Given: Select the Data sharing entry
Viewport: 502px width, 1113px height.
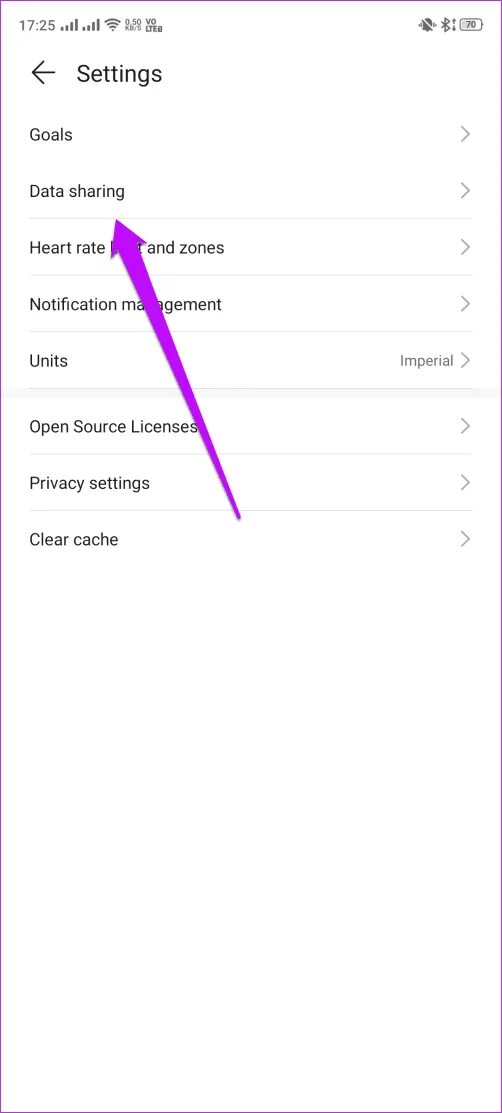Looking at the screenshot, I should 251,191.
